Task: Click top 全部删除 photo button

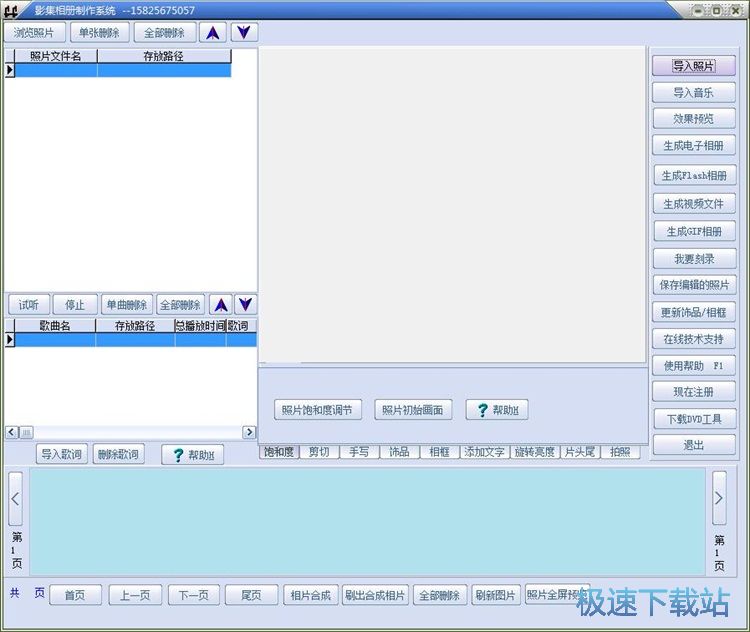Action: [x=165, y=33]
